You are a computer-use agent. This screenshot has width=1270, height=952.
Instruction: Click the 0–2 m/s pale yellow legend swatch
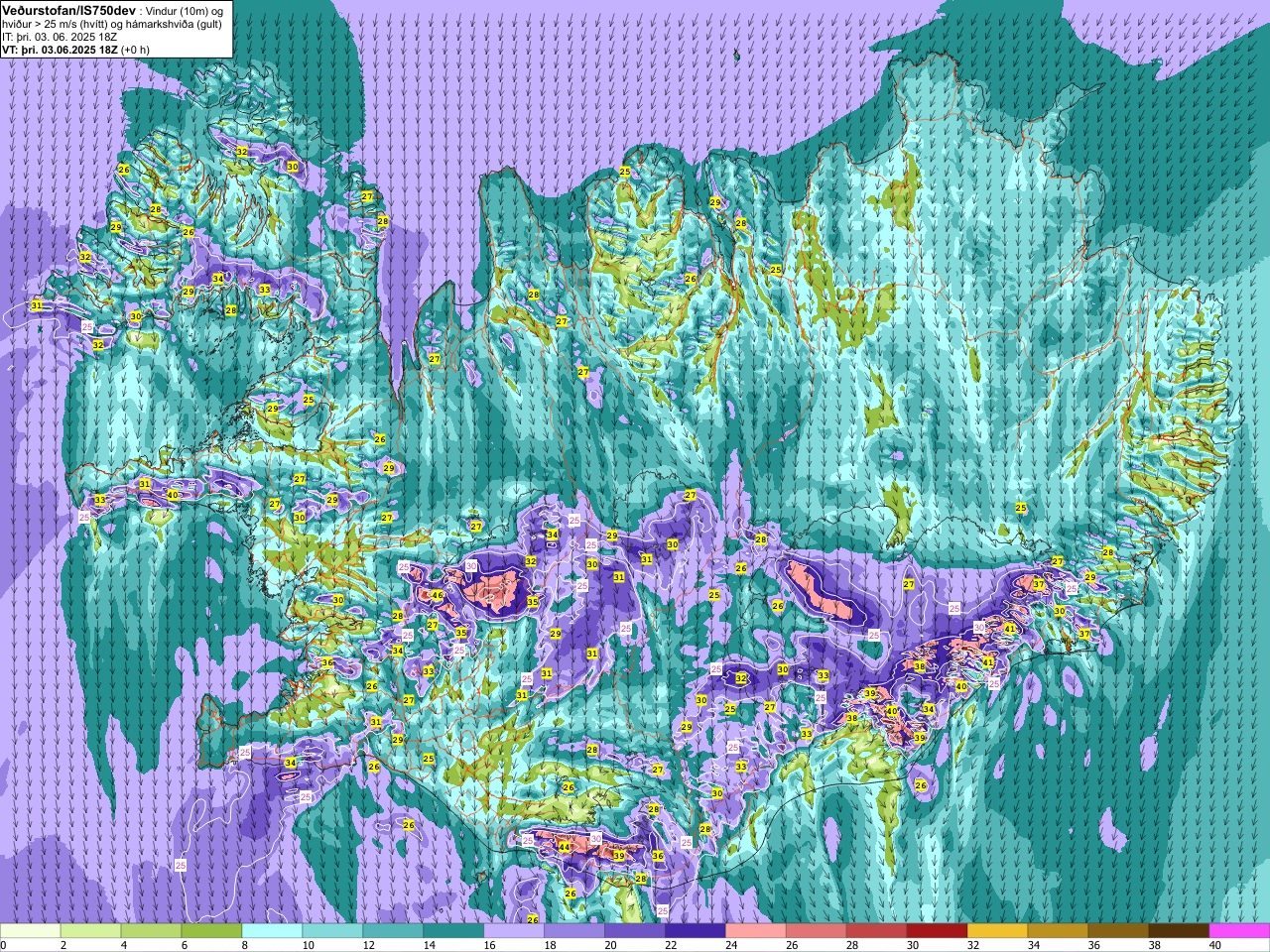point(31,931)
